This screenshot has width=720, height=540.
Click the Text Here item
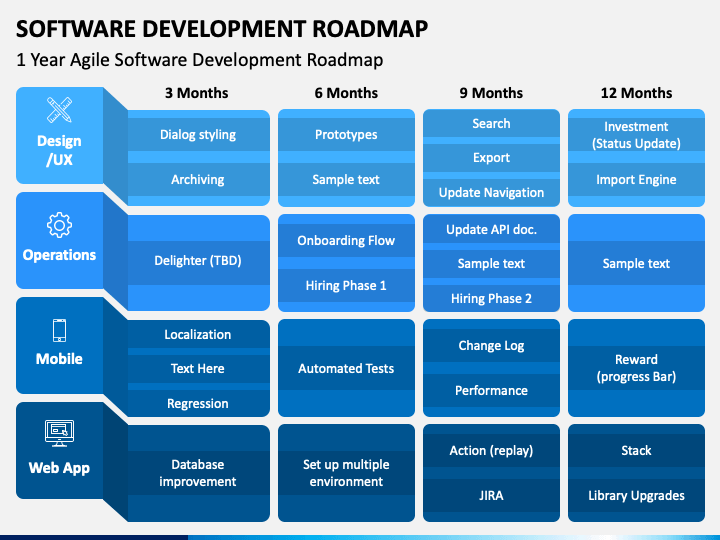(x=198, y=369)
